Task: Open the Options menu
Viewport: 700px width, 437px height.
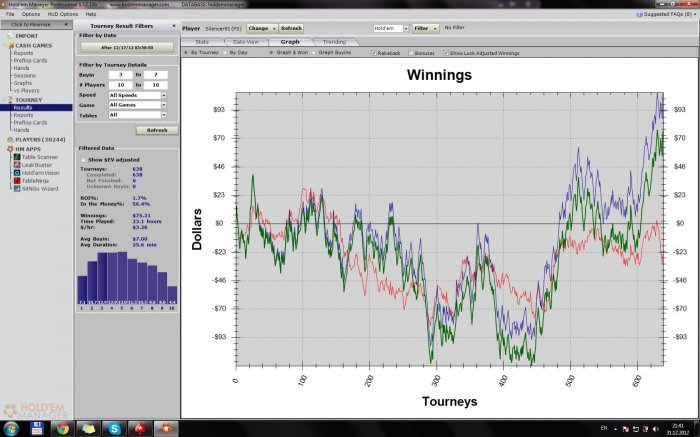Action: pos(31,14)
